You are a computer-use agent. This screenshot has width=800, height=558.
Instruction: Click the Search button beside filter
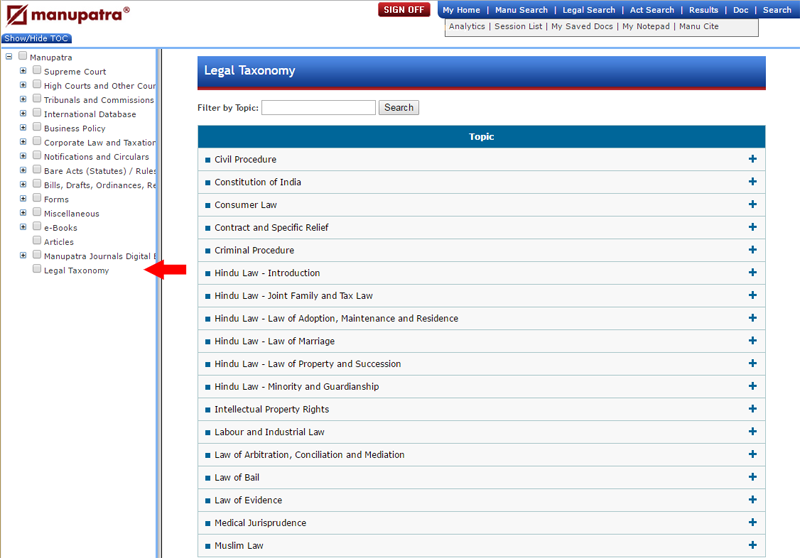coord(398,108)
